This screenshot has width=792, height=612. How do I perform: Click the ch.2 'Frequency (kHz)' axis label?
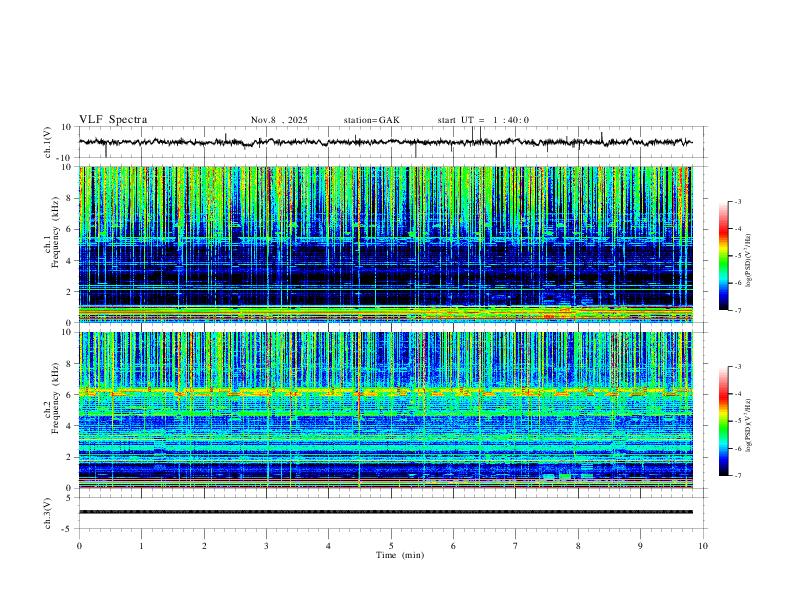coord(55,398)
